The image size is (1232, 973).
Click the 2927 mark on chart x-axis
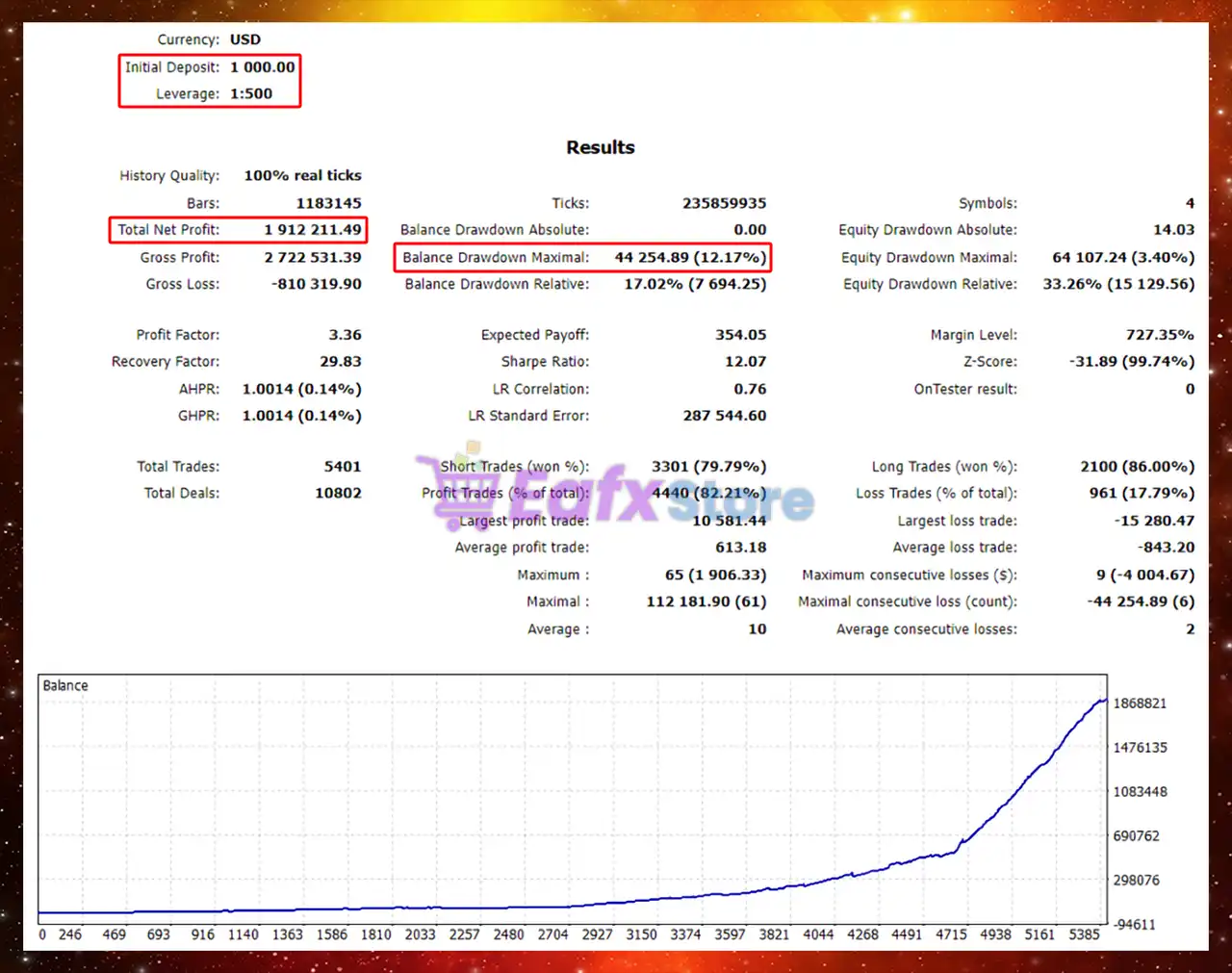tap(597, 935)
